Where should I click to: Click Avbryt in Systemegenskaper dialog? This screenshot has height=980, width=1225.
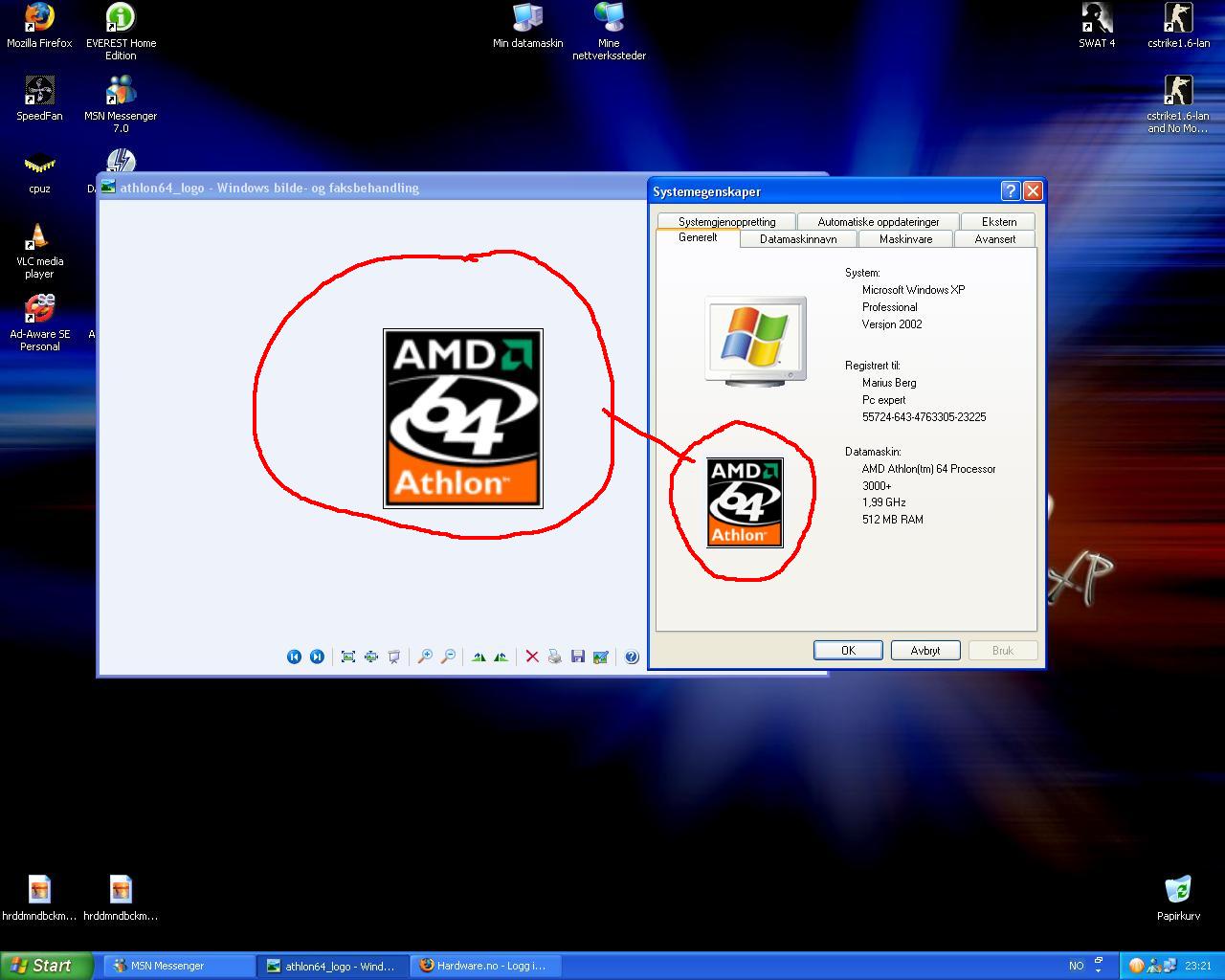[x=925, y=650]
